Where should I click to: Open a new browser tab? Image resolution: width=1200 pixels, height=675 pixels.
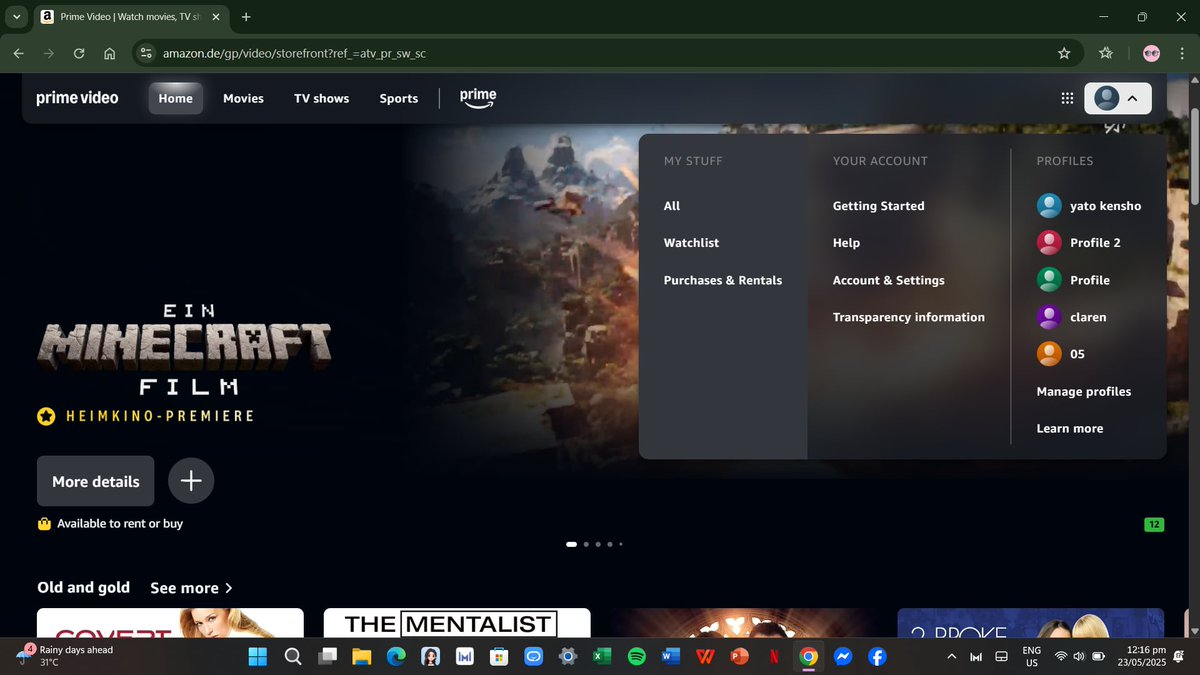tap(246, 17)
